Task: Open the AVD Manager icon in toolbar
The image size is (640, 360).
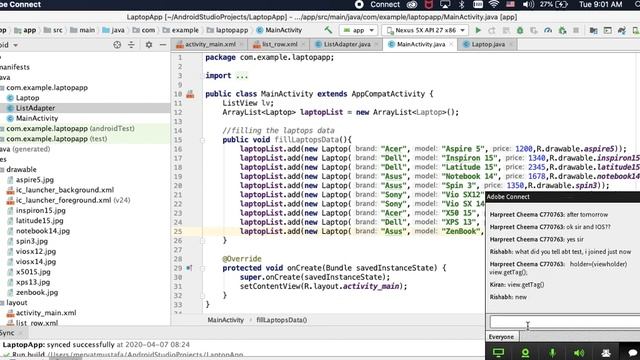Action: coord(636,30)
